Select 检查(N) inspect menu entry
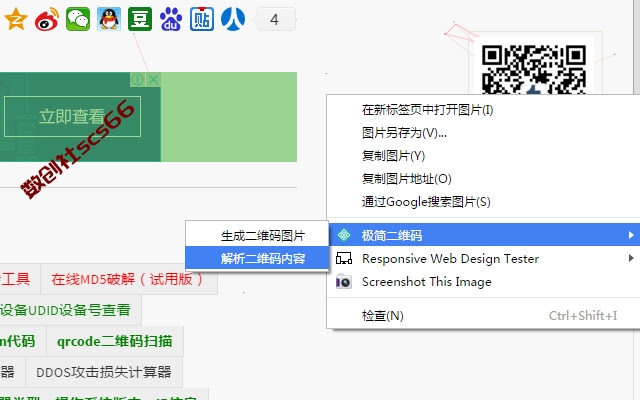This screenshot has height=400, width=640. point(483,316)
